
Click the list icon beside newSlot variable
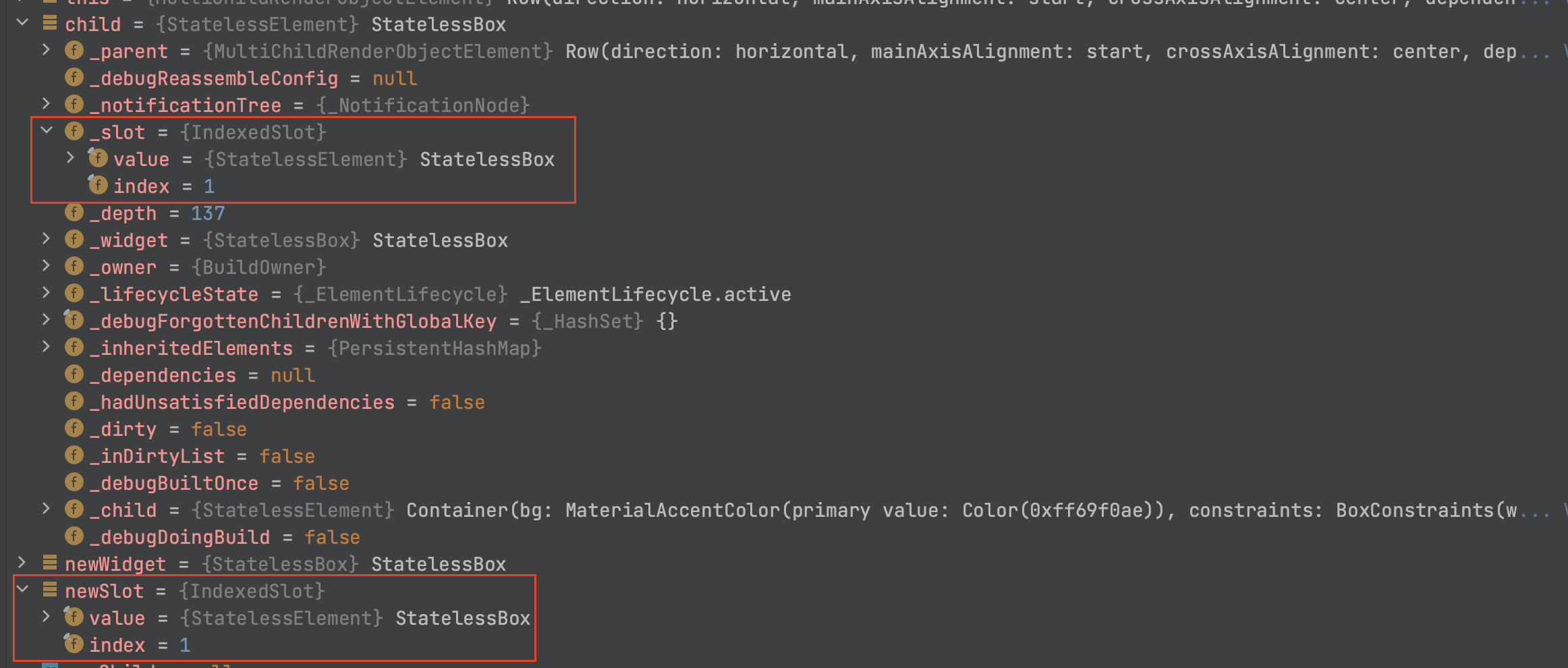[50, 590]
